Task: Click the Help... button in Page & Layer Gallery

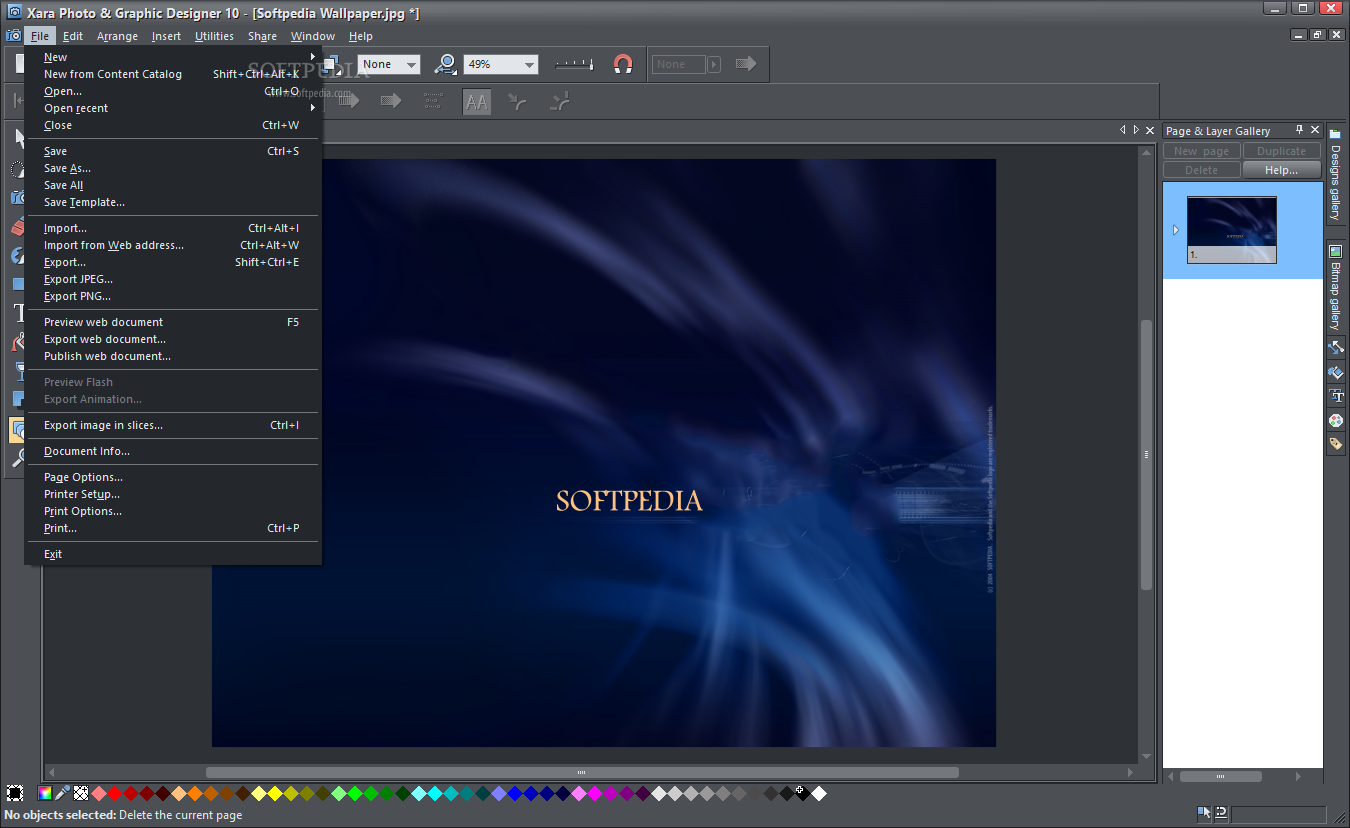Action: (1281, 170)
